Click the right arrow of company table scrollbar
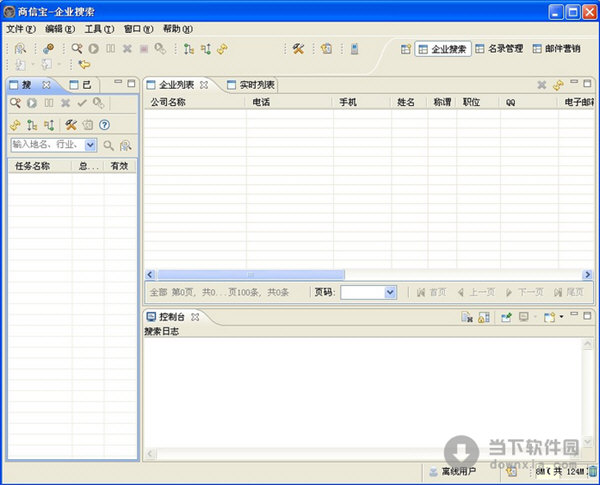 coord(587,274)
